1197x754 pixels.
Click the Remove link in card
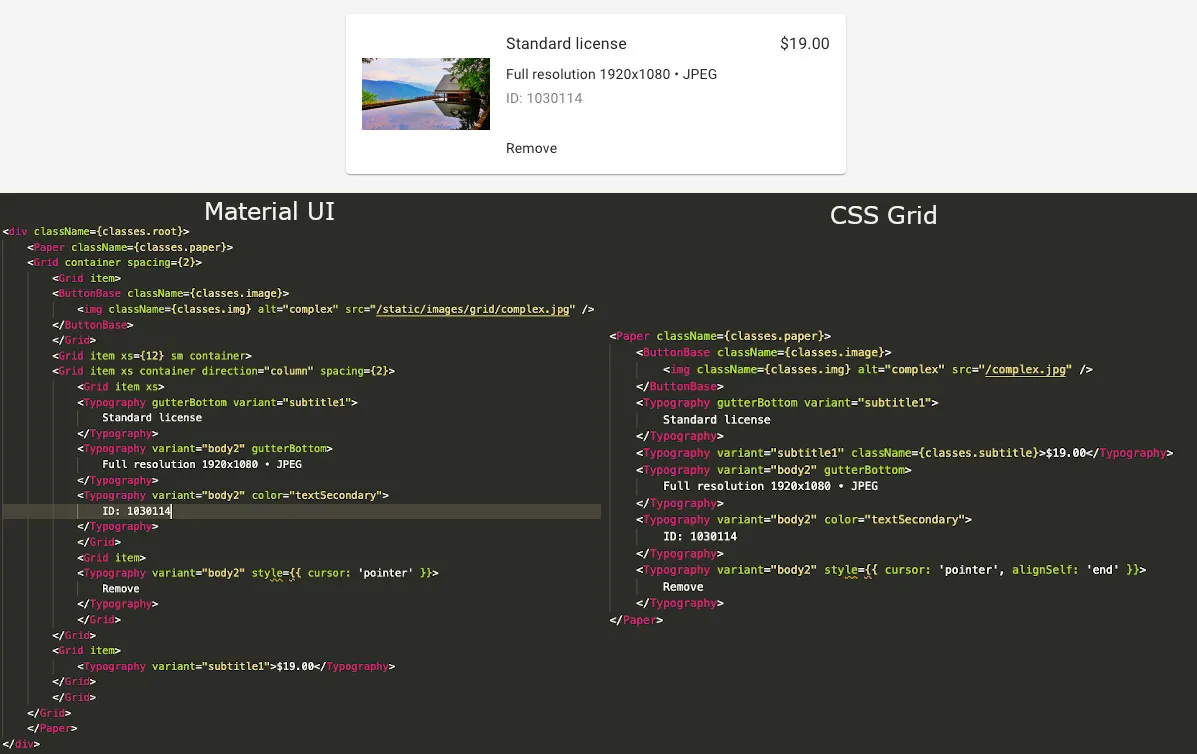pyautogui.click(x=531, y=148)
